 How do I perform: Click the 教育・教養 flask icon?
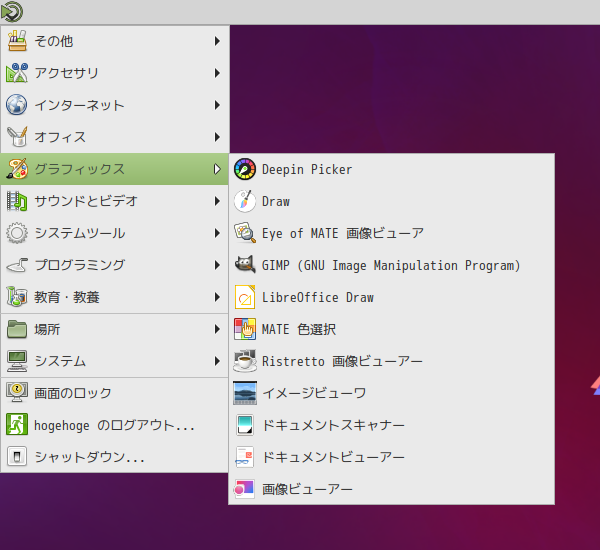17,297
